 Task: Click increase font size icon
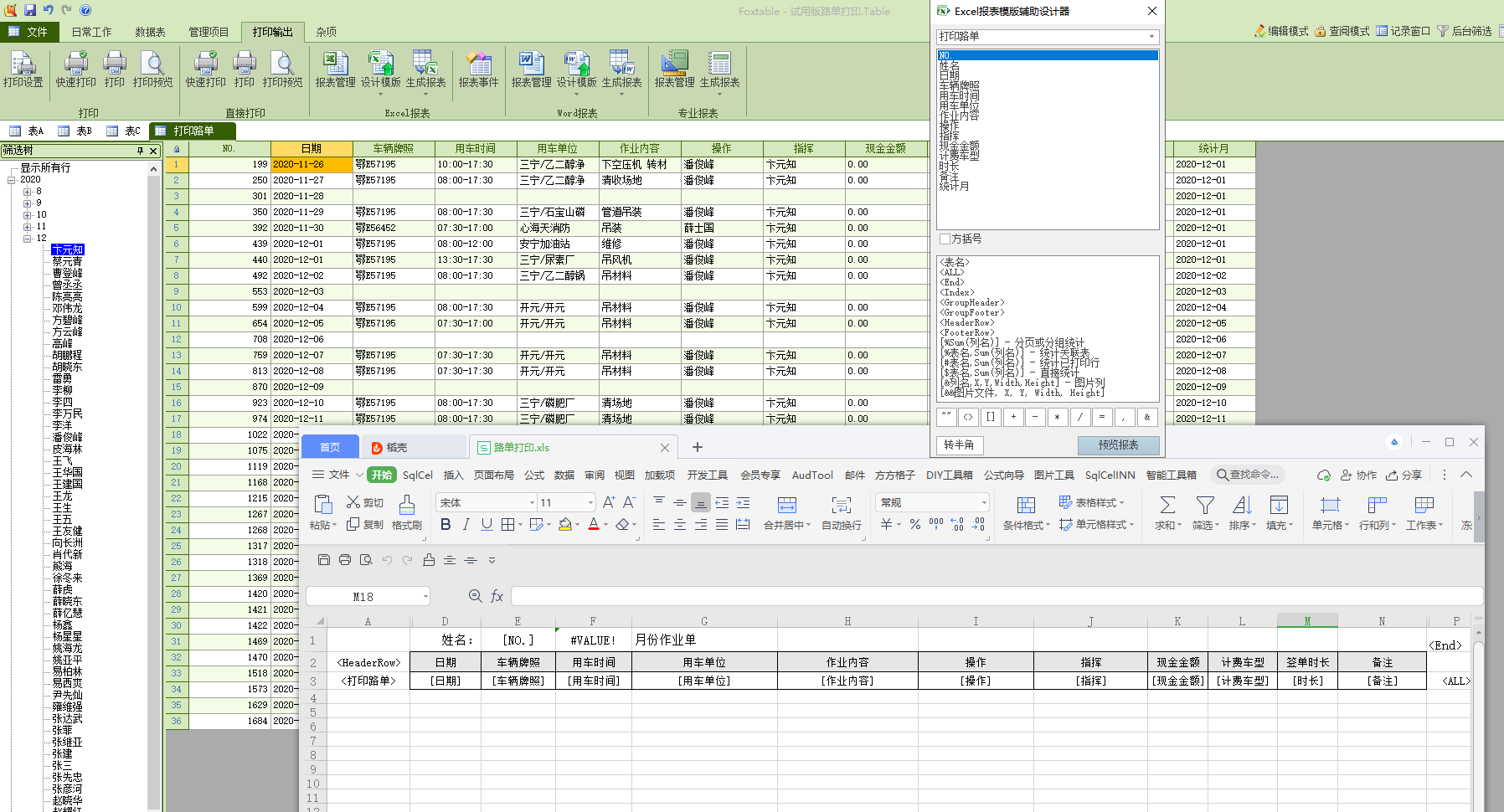point(609,502)
